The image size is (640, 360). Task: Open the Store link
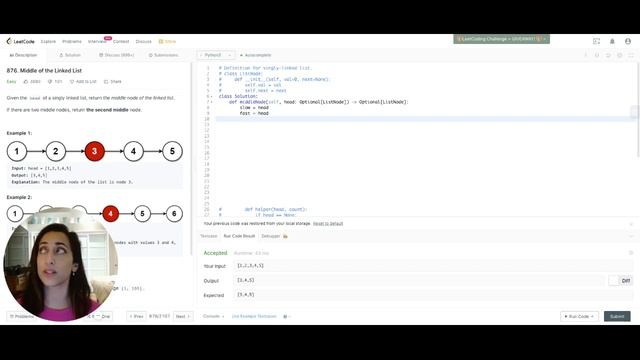167,41
